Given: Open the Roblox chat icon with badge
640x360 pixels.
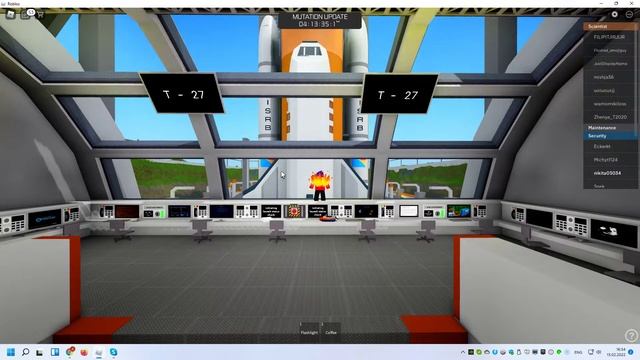Looking at the screenshot, I should coord(27,14).
